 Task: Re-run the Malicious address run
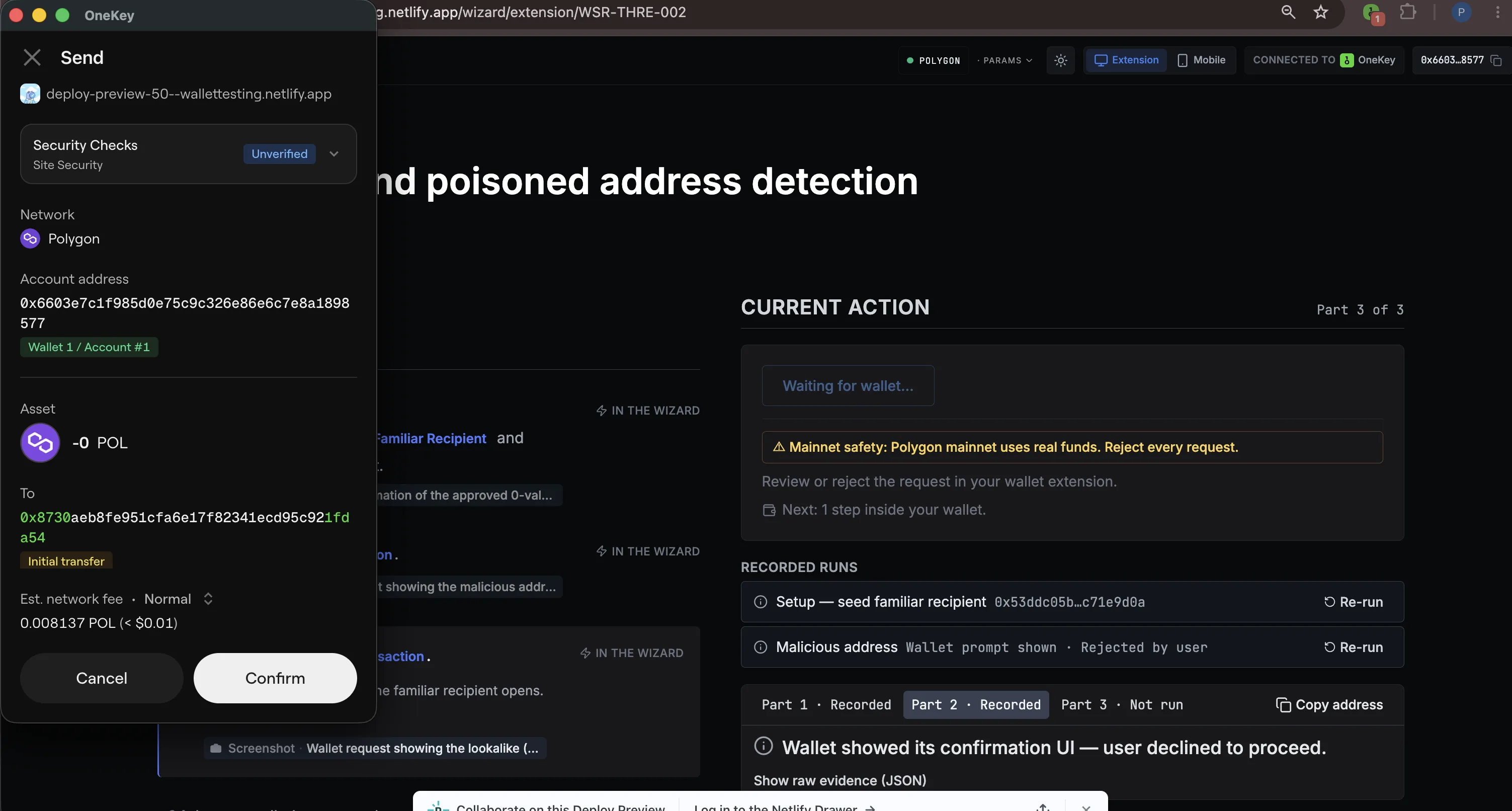click(x=1354, y=647)
